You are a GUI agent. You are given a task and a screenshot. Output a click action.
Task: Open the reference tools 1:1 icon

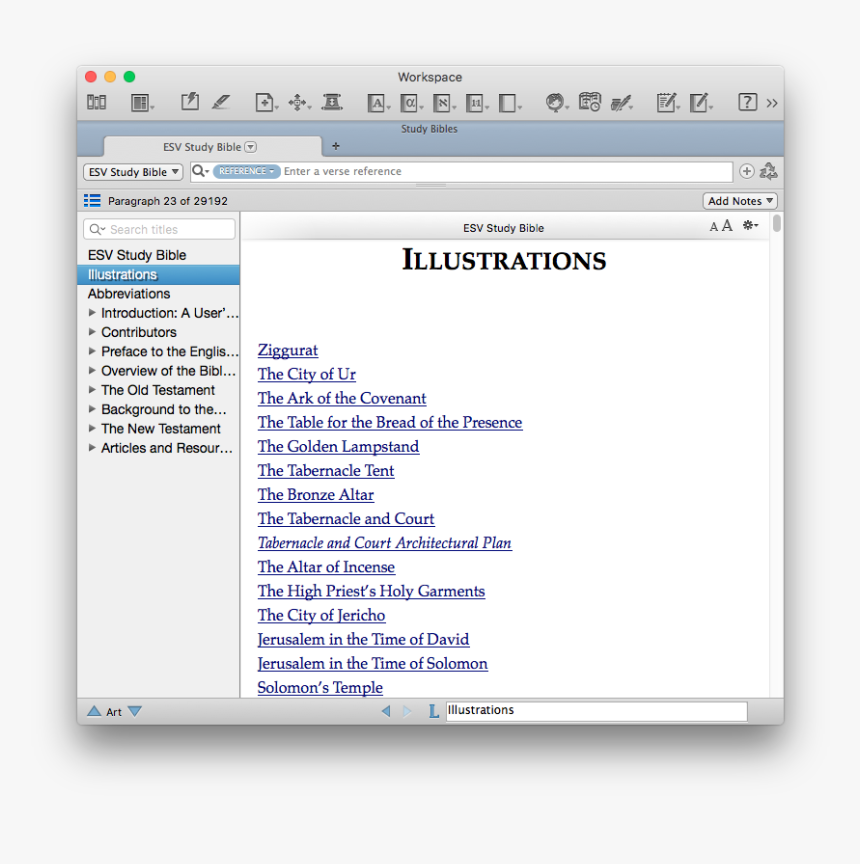(x=475, y=103)
